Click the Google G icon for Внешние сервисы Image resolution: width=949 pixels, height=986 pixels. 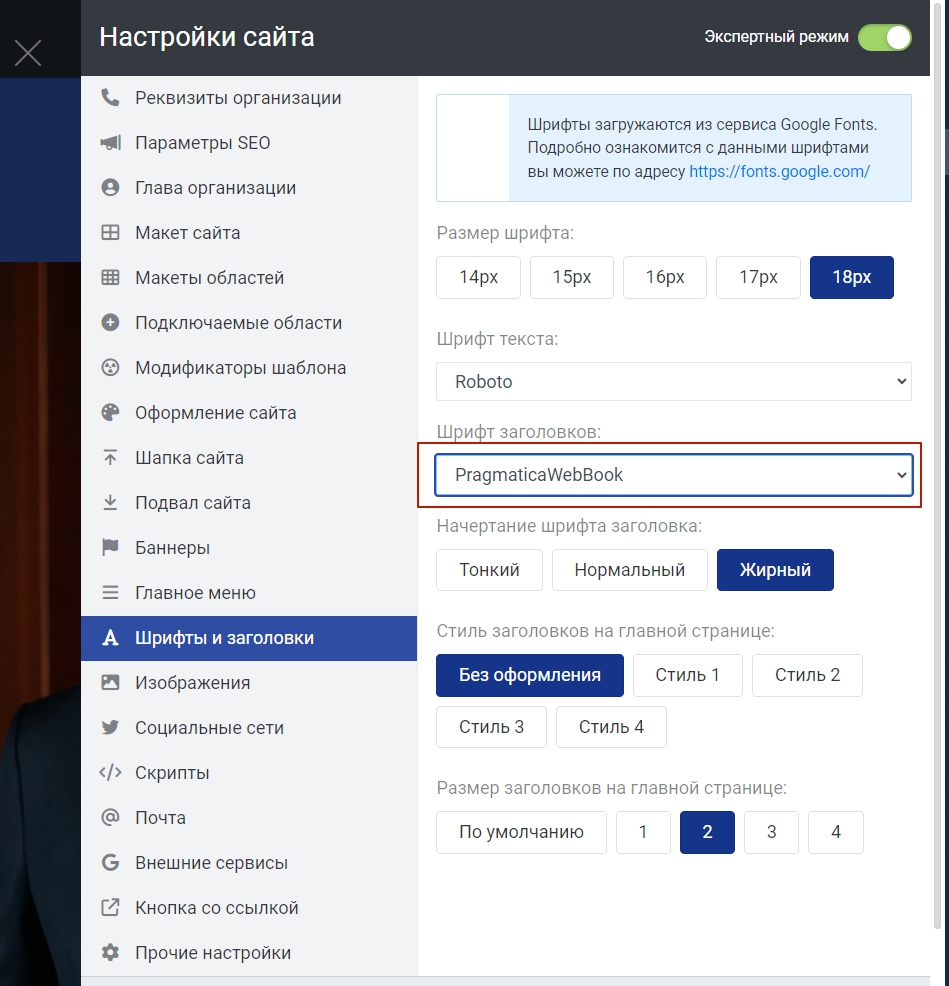[110, 863]
